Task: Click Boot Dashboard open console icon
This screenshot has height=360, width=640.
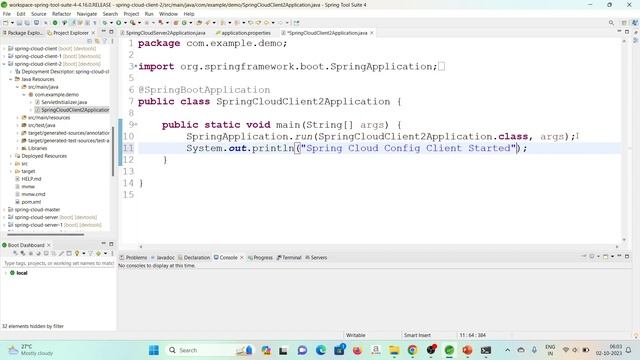Action: pyautogui.click(x=46, y=253)
